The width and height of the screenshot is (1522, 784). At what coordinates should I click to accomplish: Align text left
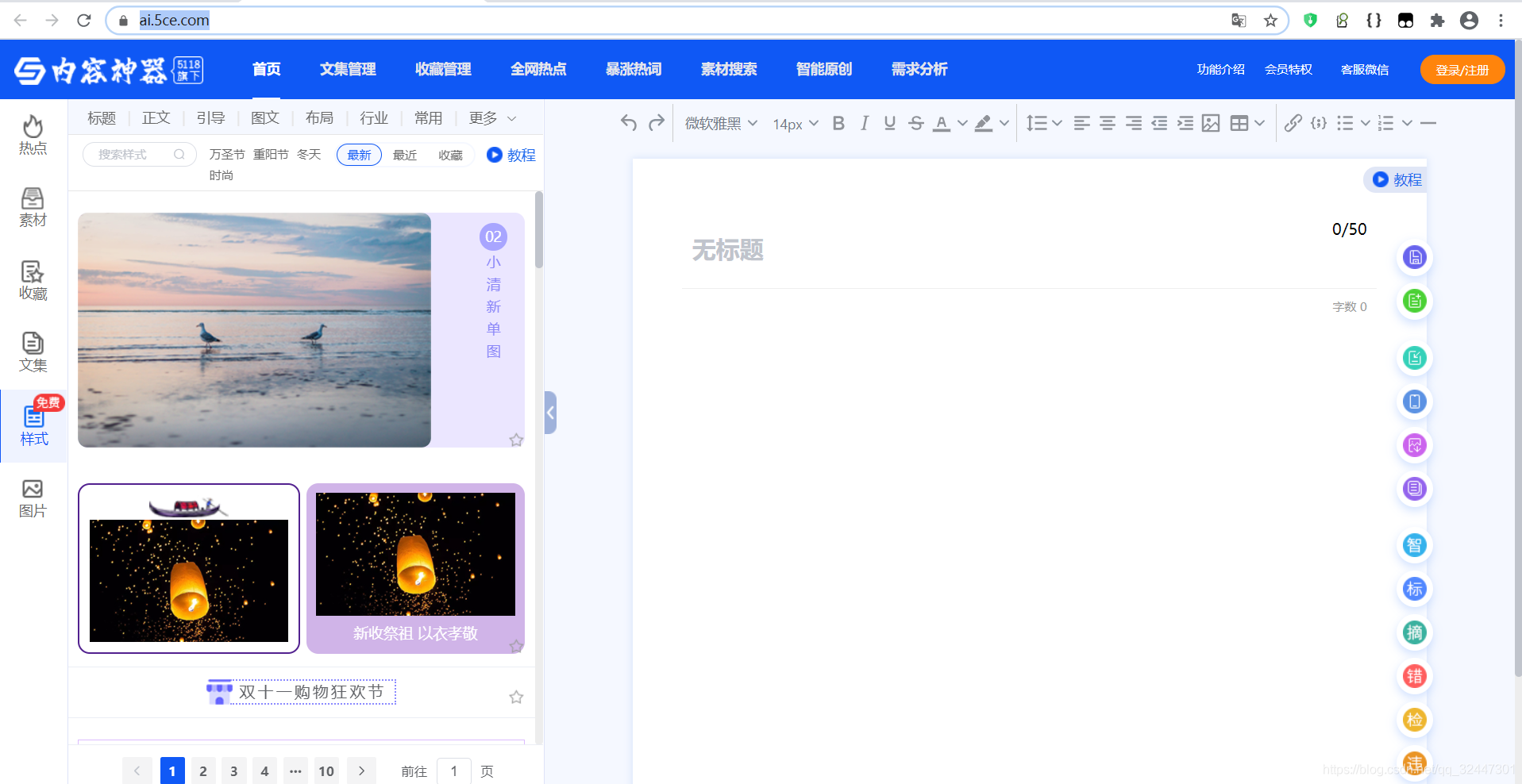(1081, 123)
